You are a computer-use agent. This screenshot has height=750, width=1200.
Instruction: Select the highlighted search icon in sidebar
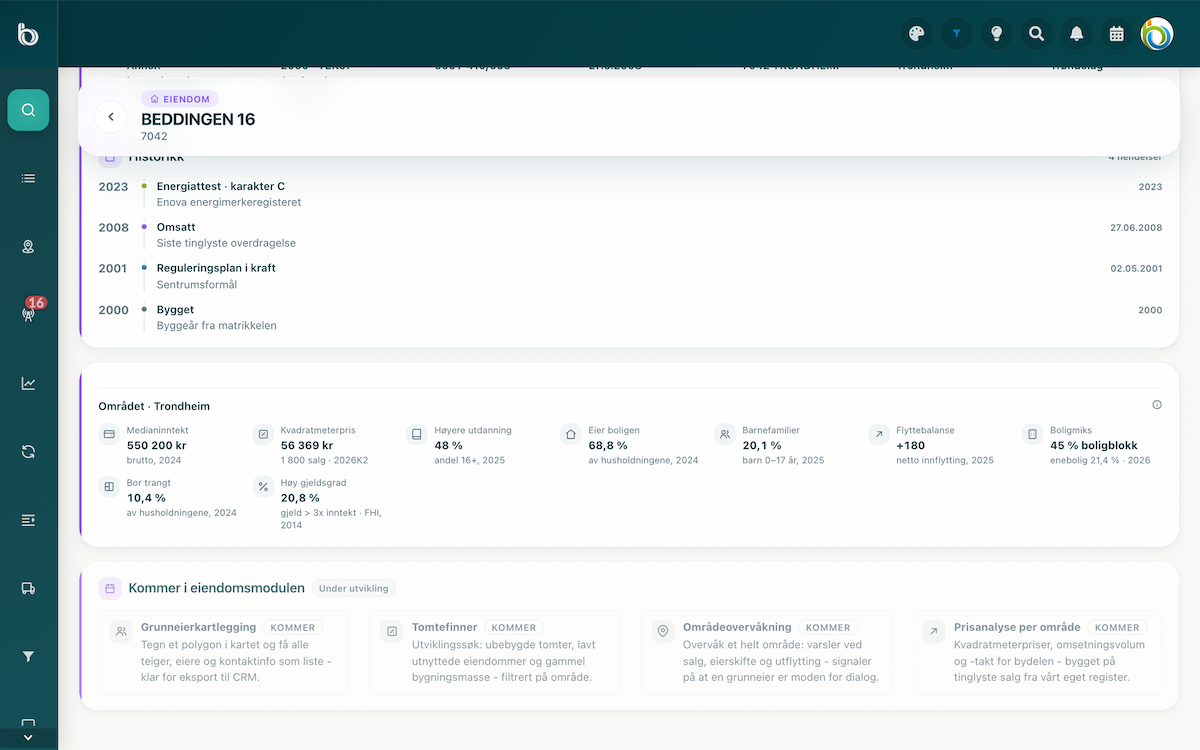28,110
